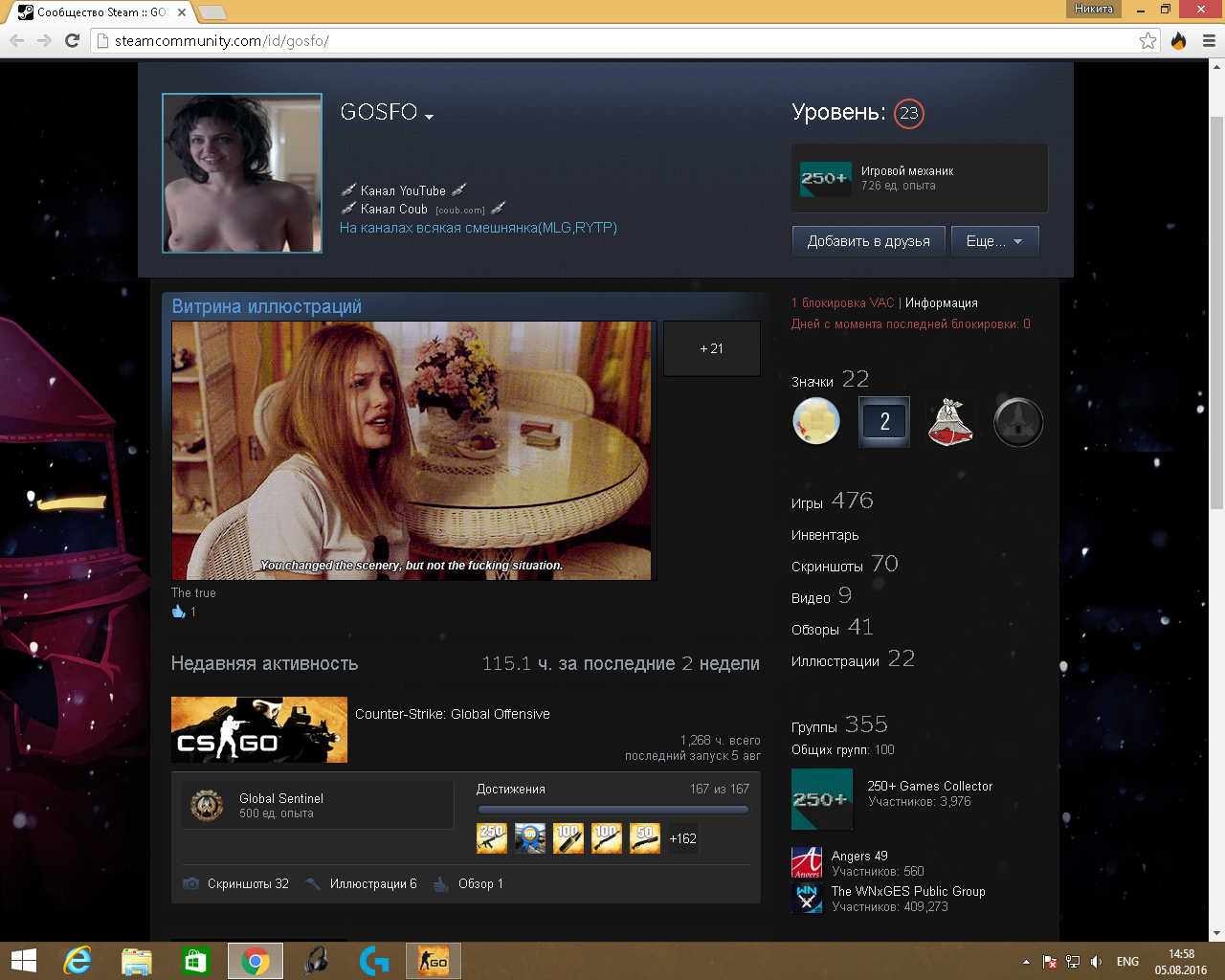
Task: View the last achievement icon marked 50
Action: click(645, 838)
